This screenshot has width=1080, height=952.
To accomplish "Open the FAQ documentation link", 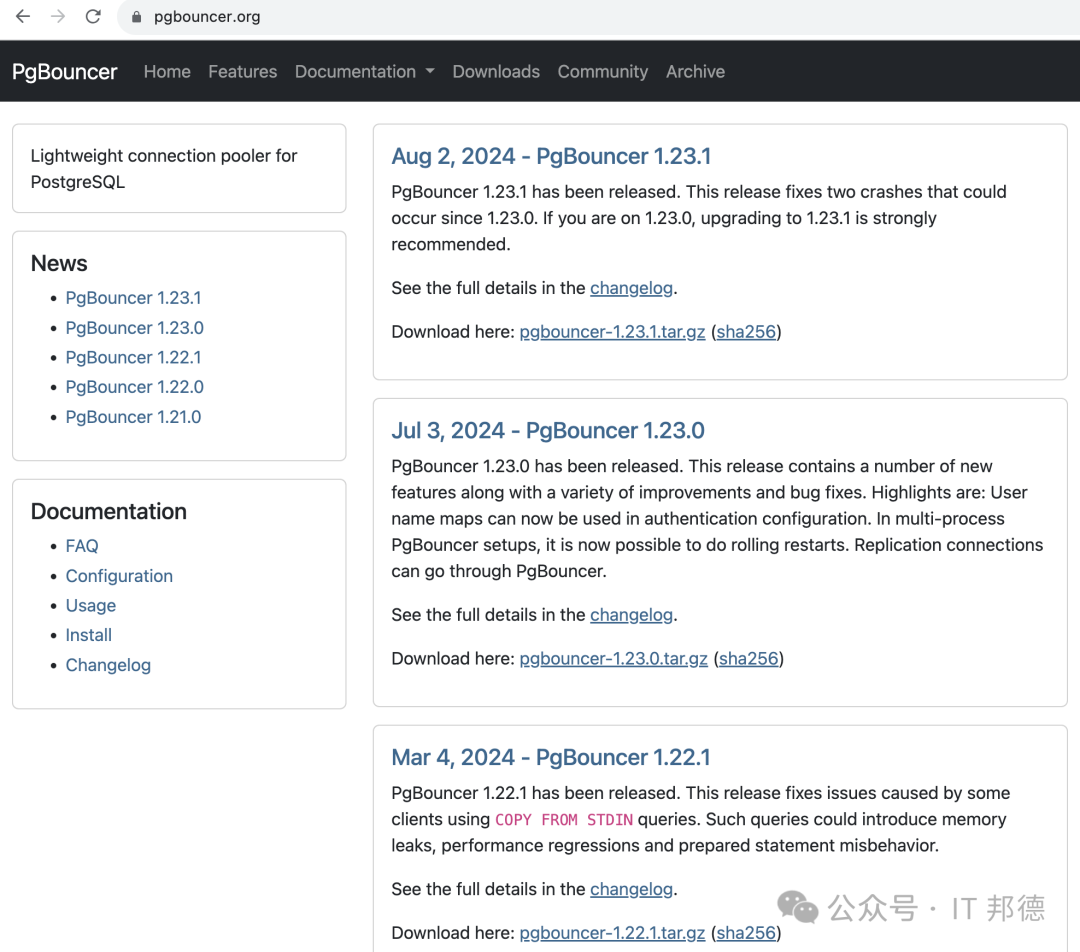I will coord(82,546).
